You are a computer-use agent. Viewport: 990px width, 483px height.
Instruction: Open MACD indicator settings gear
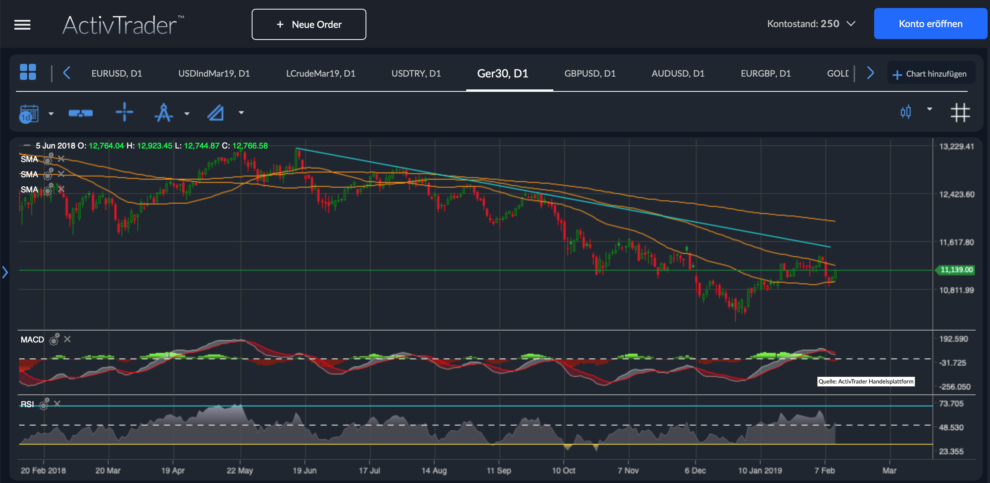(55, 340)
